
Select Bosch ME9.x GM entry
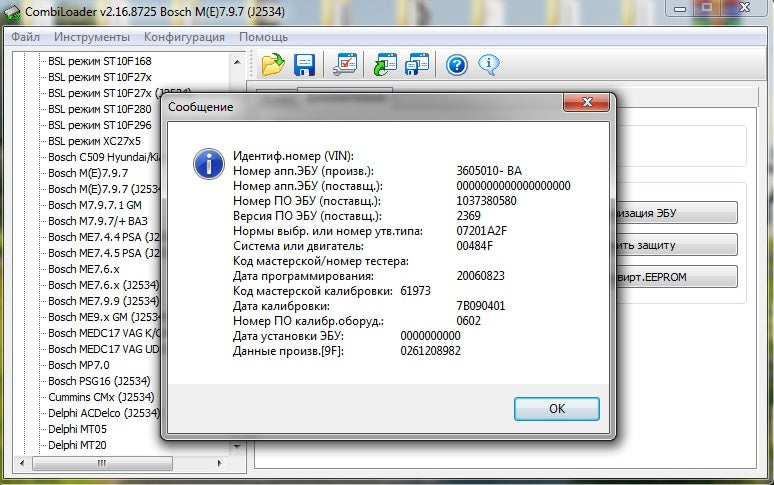pyautogui.click(x=104, y=317)
